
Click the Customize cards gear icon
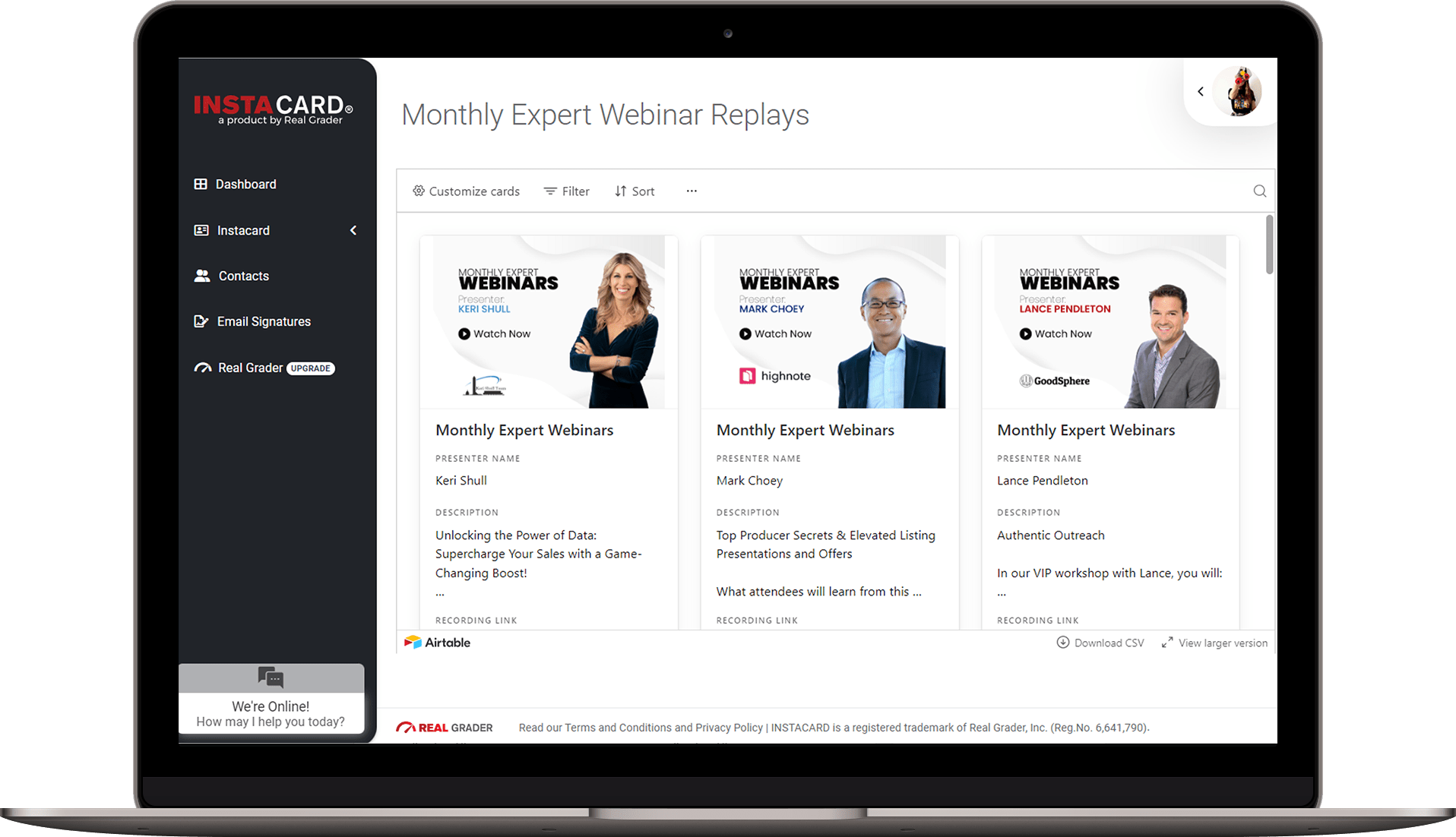pyautogui.click(x=419, y=191)
